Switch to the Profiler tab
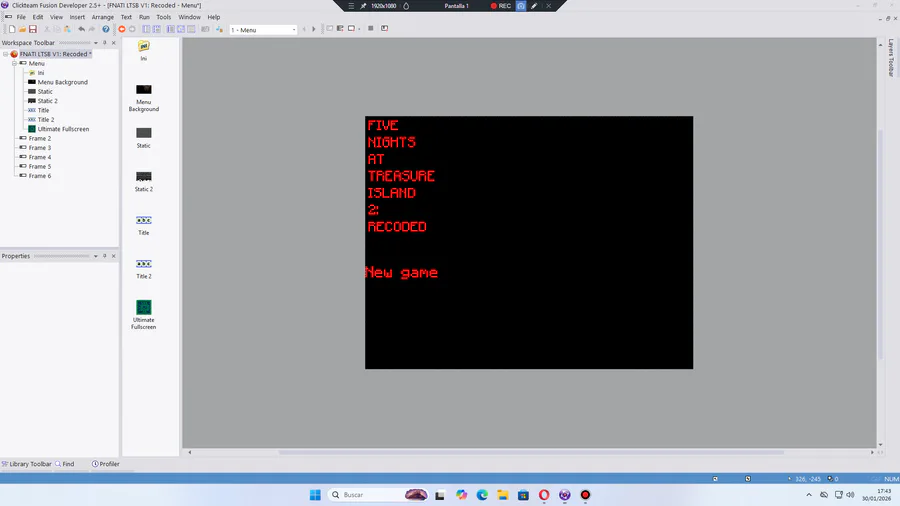Viewport: 900px width, 506px height. tap(106, 464)
